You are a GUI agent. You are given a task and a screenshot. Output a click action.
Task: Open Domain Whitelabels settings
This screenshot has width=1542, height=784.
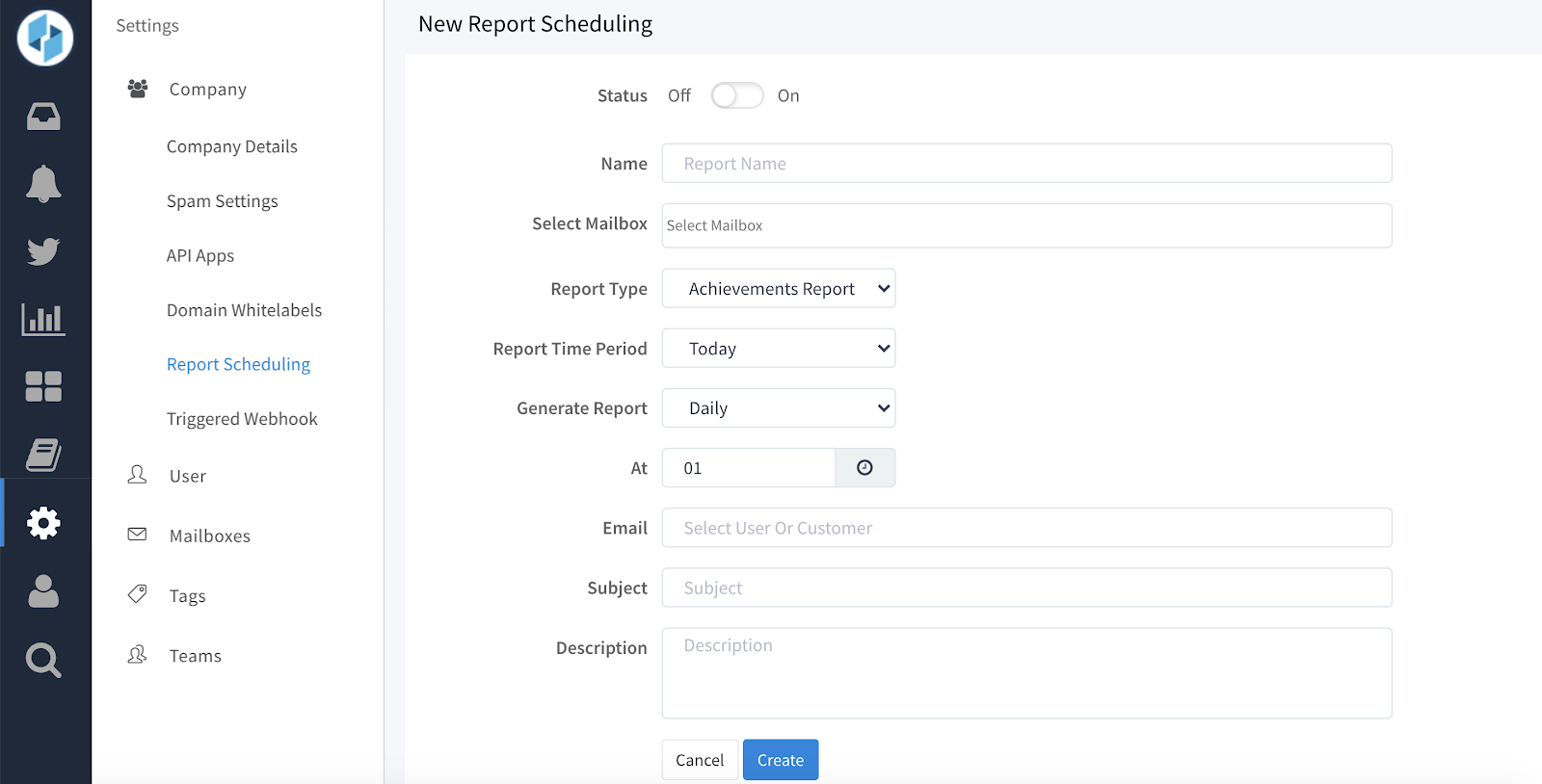click(x=245, y=310)
